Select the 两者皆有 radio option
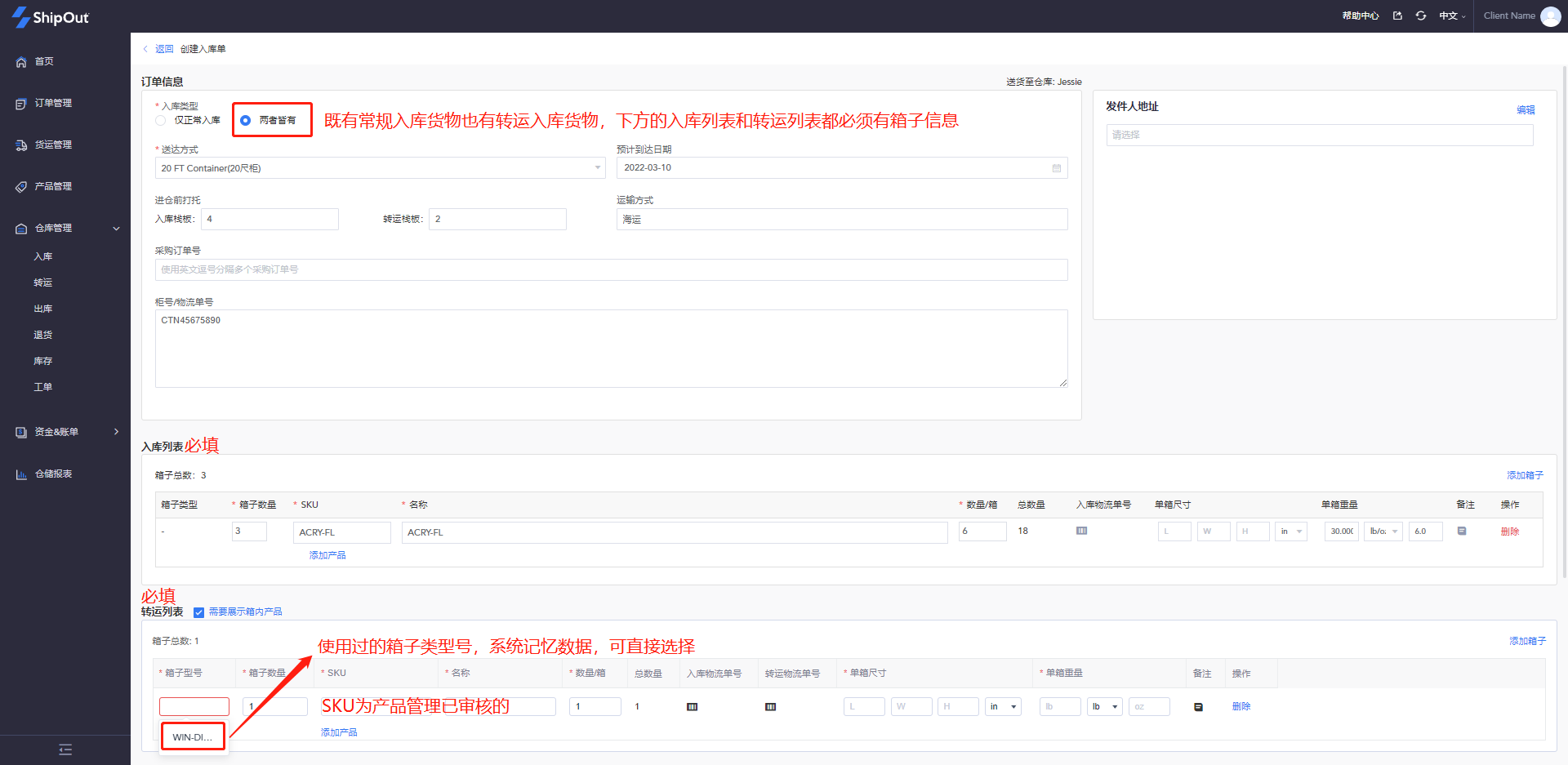Viewport: 1568px width, 765px height. pyautogui.click(x=245, y=120)
